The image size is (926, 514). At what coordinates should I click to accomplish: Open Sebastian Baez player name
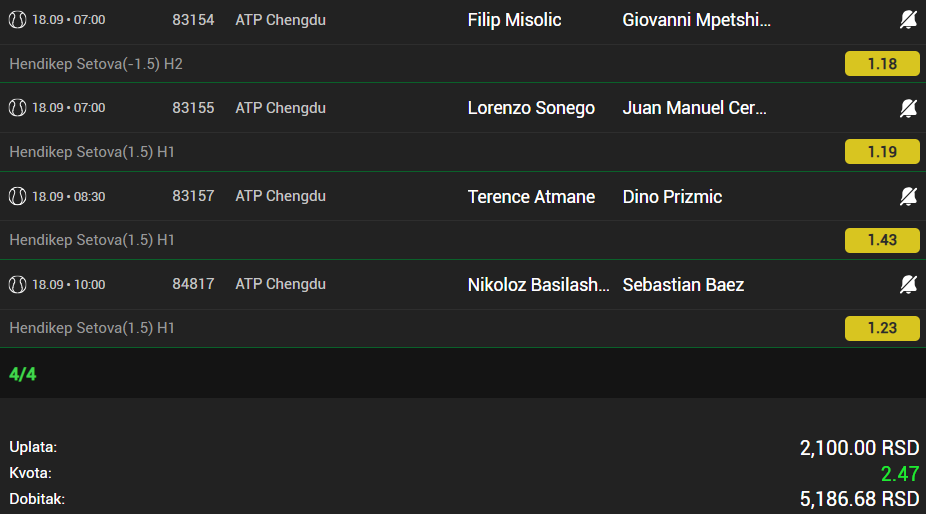point(683,285)
